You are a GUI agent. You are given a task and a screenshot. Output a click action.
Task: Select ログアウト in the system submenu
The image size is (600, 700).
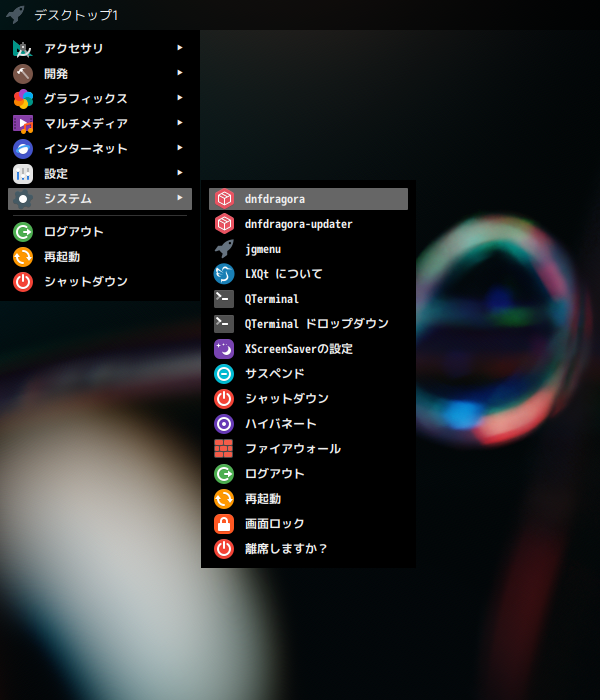tap(308, 474)
